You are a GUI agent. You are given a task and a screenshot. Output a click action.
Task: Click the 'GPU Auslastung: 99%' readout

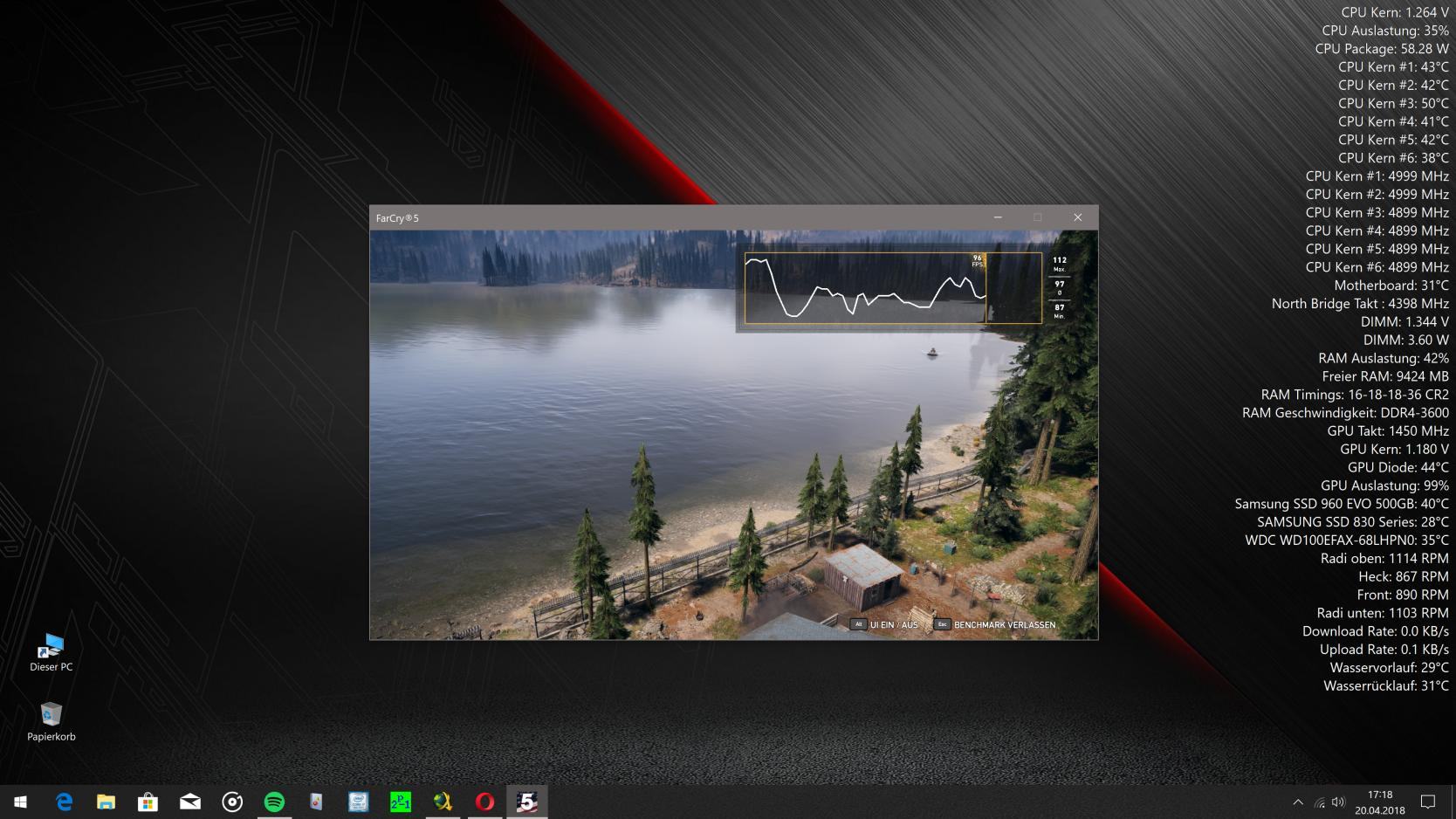pos(1384,486)
